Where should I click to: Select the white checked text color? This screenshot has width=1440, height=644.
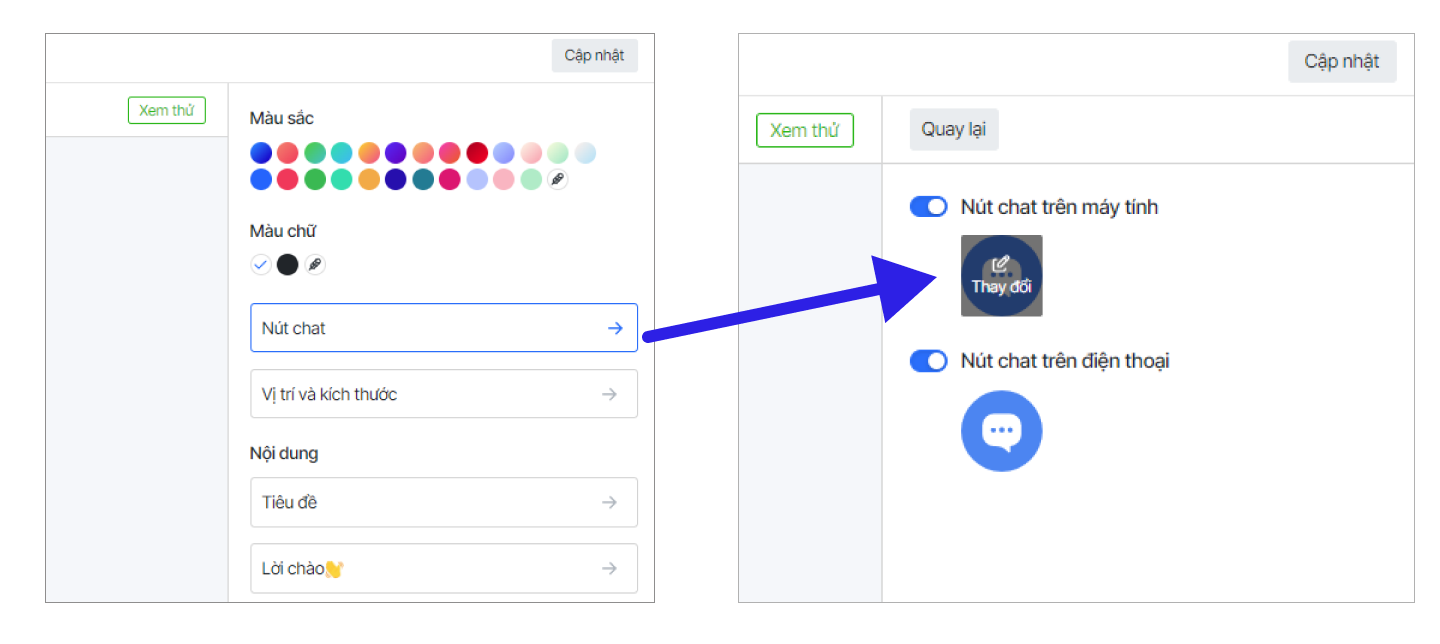click(x=261, y=265)
